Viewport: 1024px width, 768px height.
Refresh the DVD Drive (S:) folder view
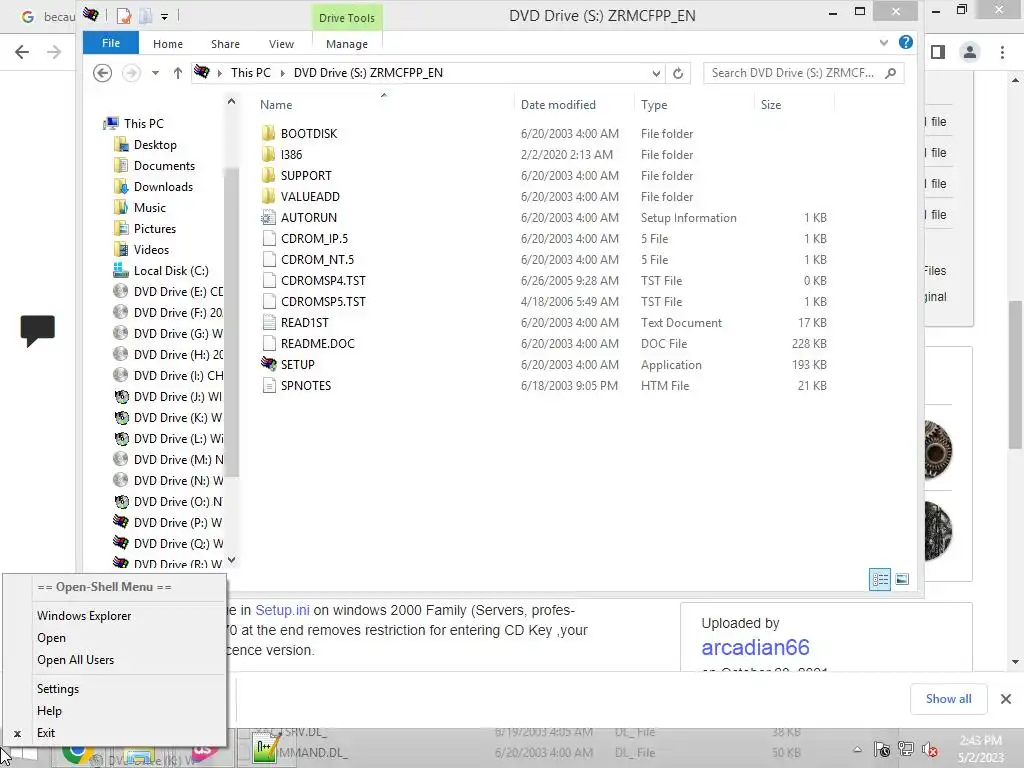coord(678,73)
